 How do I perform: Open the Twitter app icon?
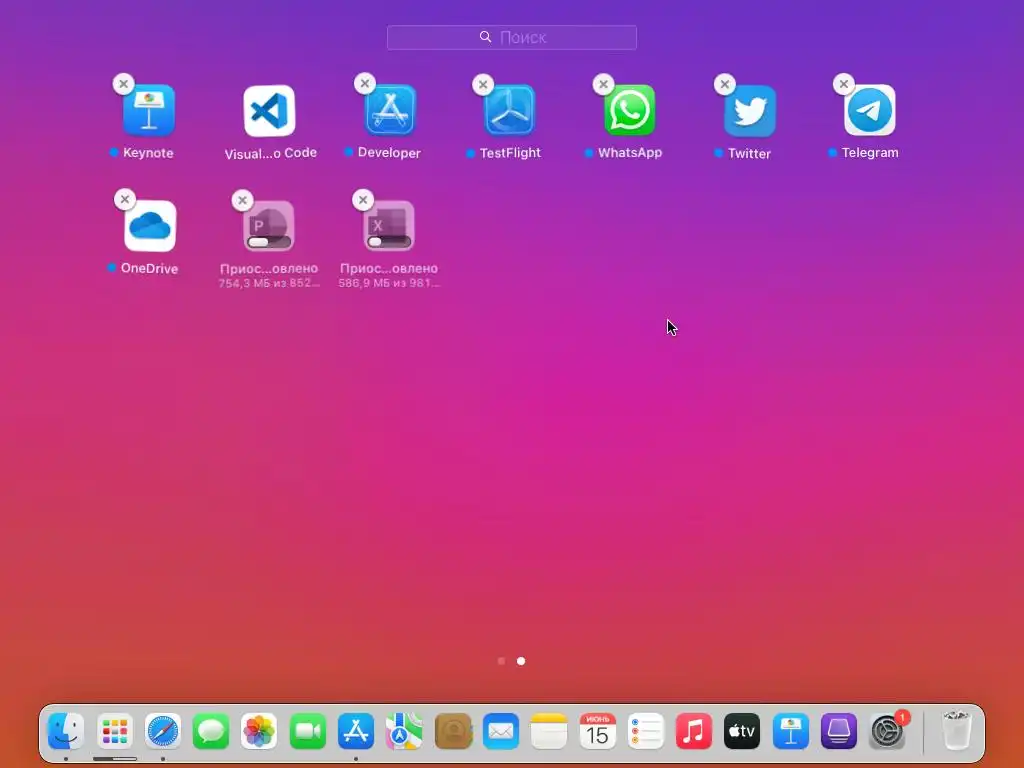pos(750,111)
